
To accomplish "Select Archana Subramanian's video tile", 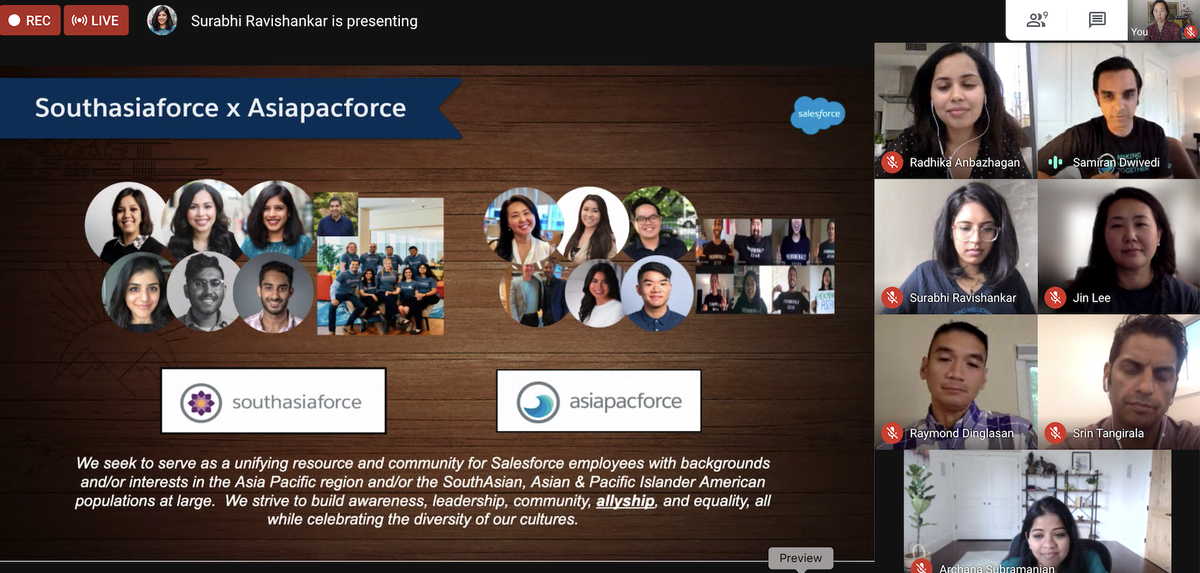I will tap(1037, 511).
